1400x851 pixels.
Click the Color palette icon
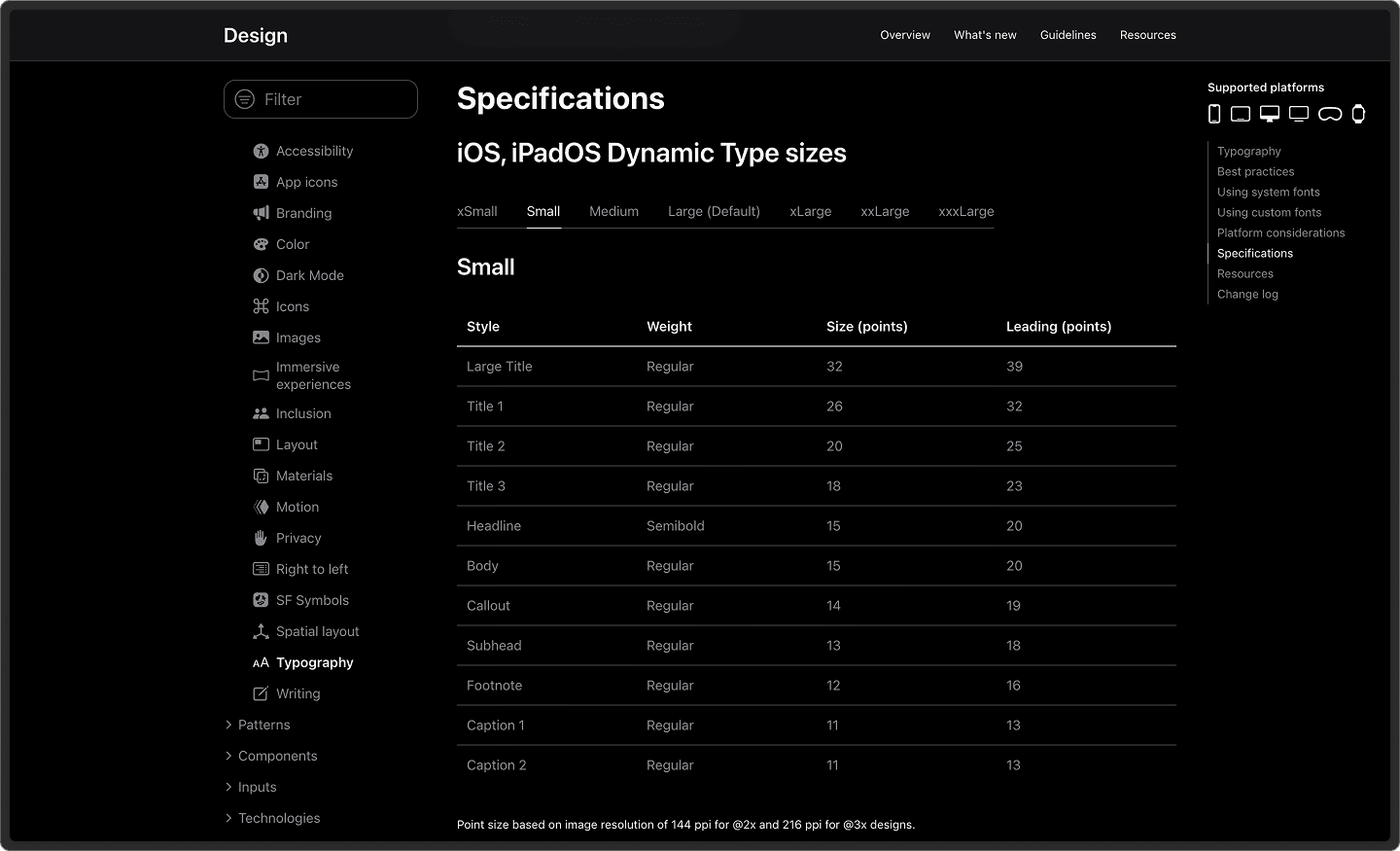pos(261,244)
